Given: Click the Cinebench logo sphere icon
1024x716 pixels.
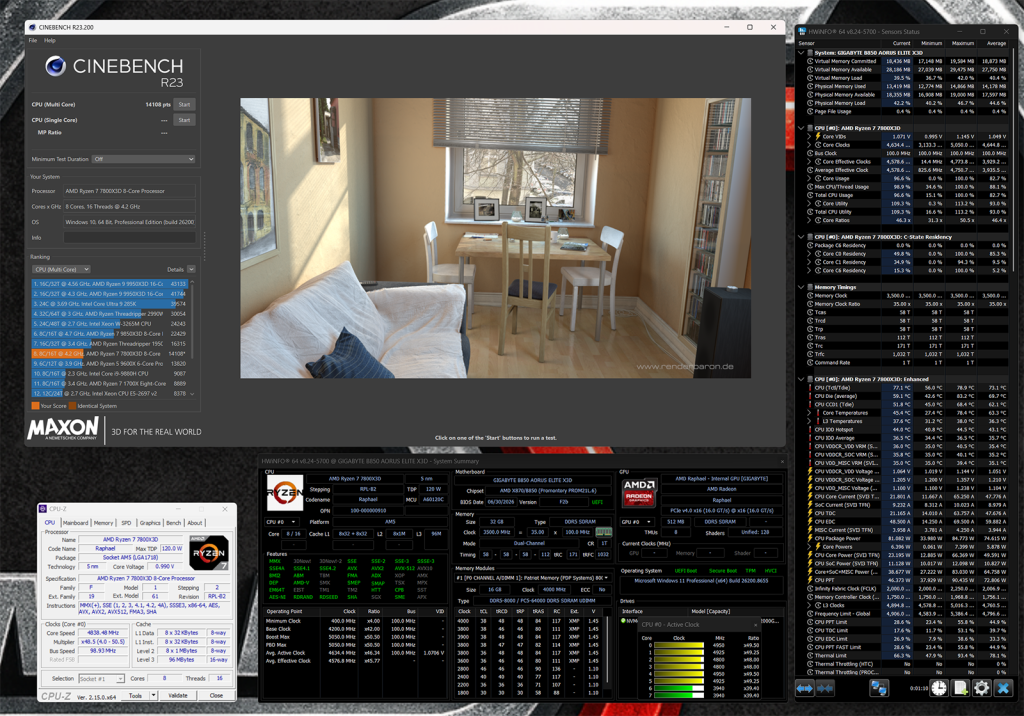Looking at the screenshot, I should (x=56, y=66).
